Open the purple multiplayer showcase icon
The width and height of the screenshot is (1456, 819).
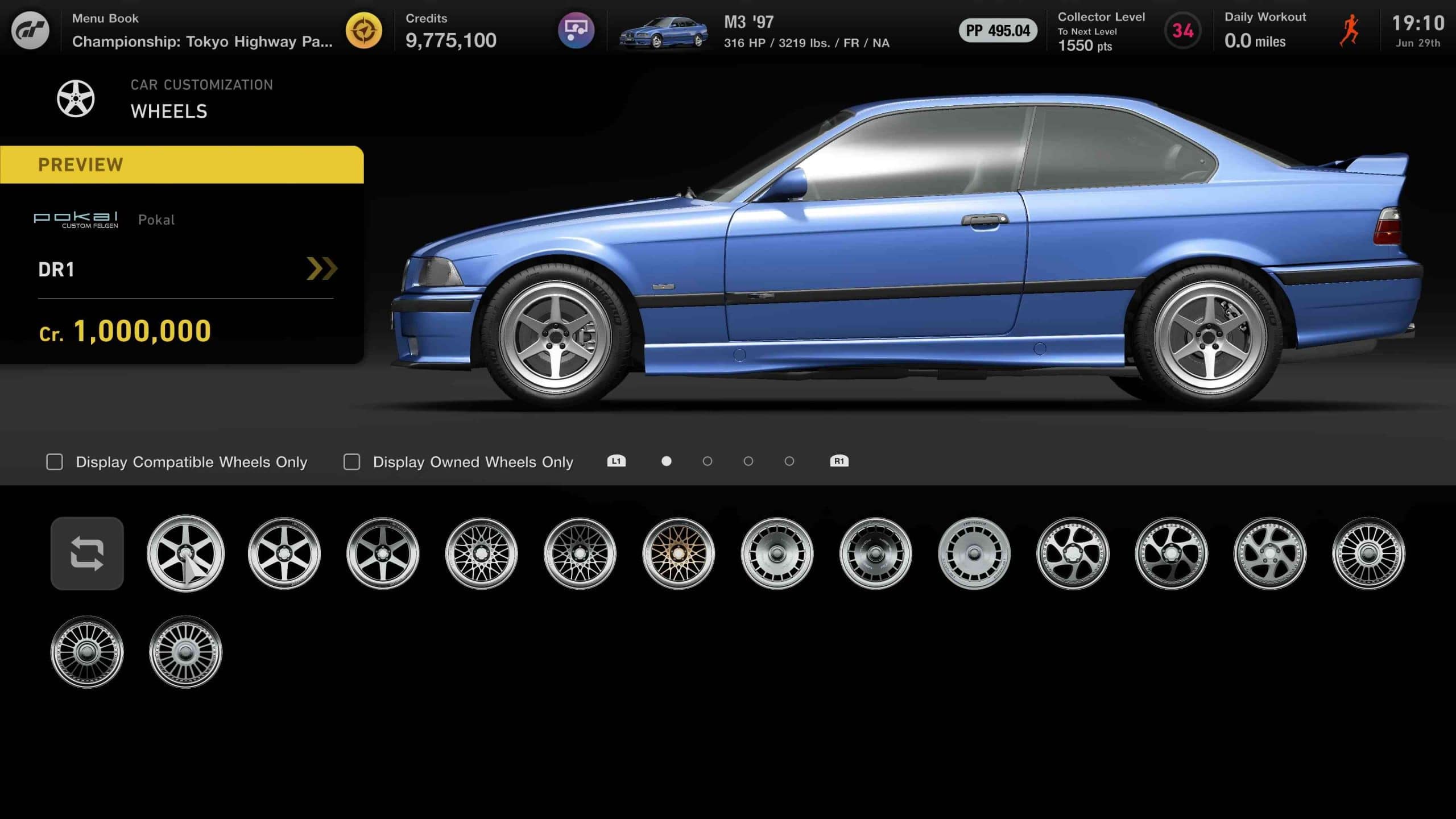(576, 30)
